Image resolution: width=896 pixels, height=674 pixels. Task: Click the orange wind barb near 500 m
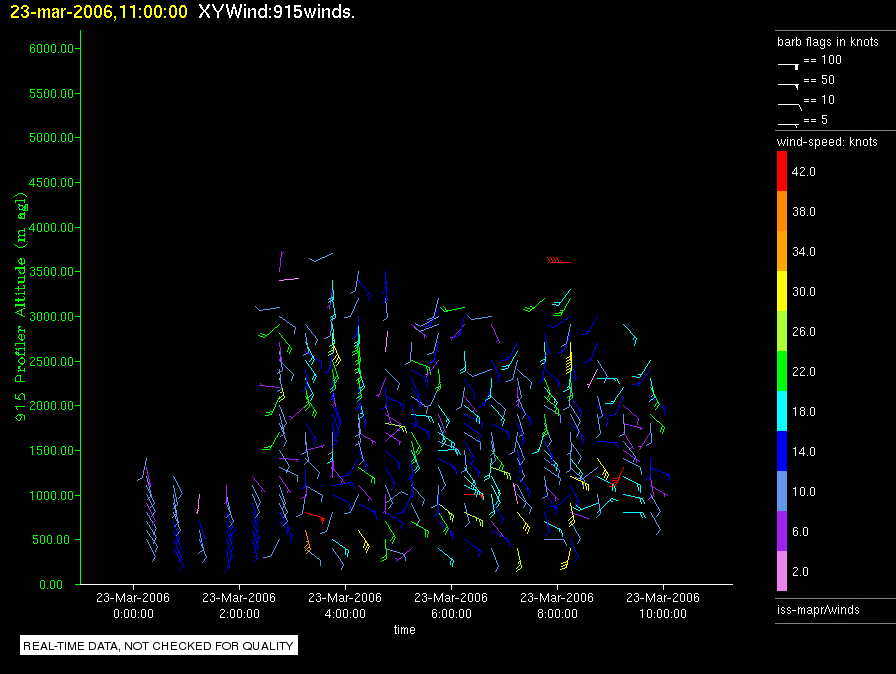point(307,541)
